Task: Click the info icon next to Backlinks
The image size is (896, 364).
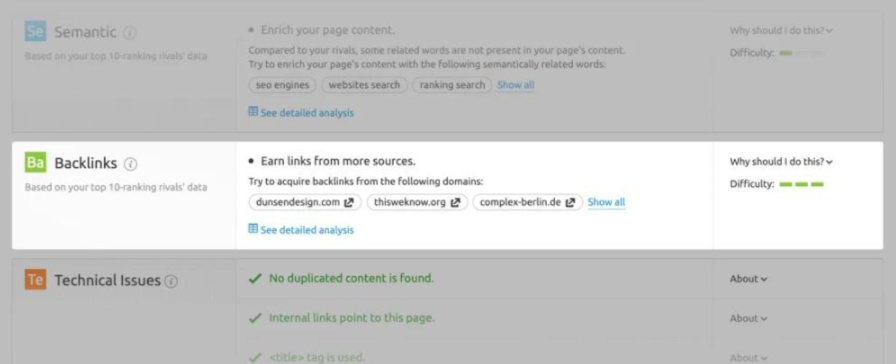Action: point(131,164)
